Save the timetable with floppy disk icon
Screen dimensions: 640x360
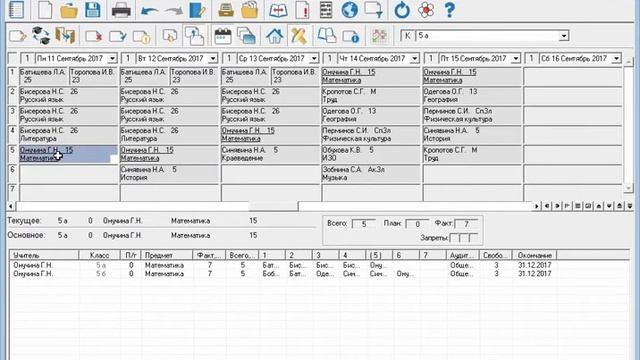(x=93, y=10)
